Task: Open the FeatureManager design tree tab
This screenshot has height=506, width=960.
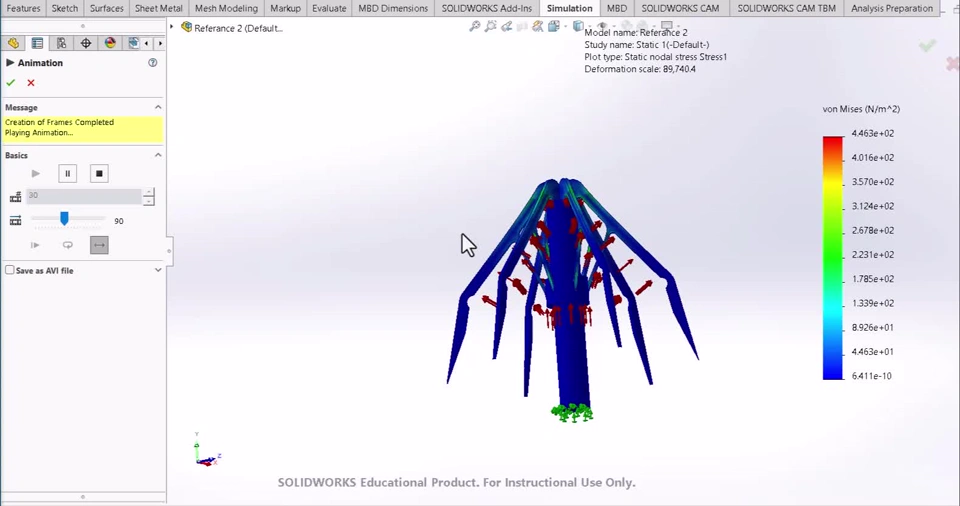Action: 13,43
